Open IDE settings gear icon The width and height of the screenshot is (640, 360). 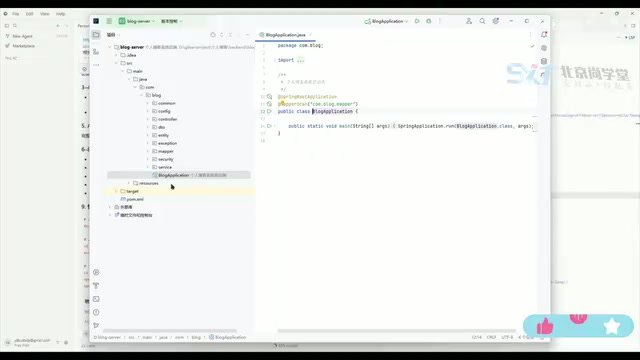(x=496, y=21)
